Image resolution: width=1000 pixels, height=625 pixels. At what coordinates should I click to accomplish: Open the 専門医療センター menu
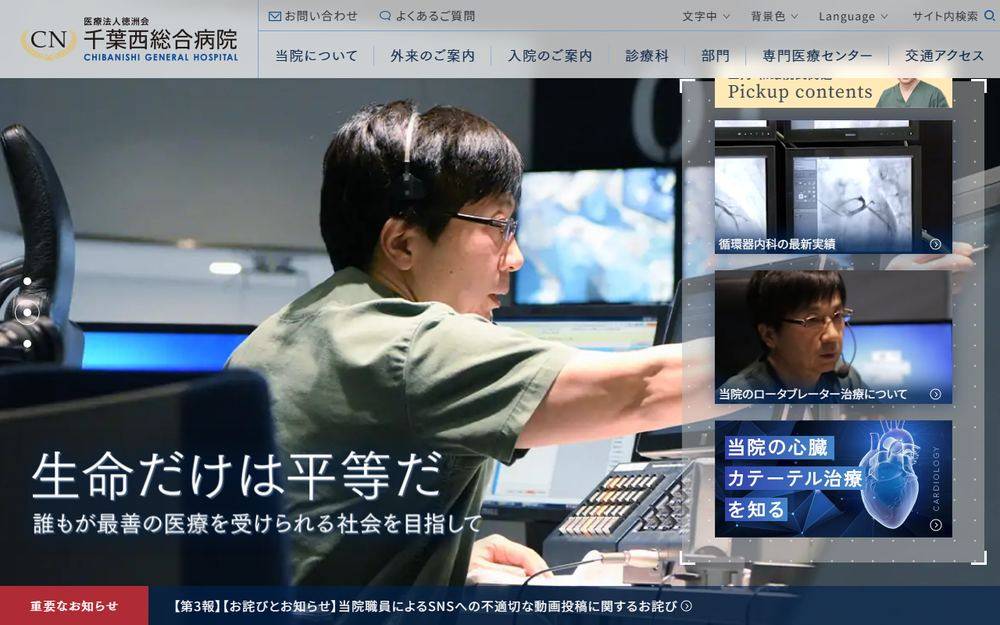point(817,56)
